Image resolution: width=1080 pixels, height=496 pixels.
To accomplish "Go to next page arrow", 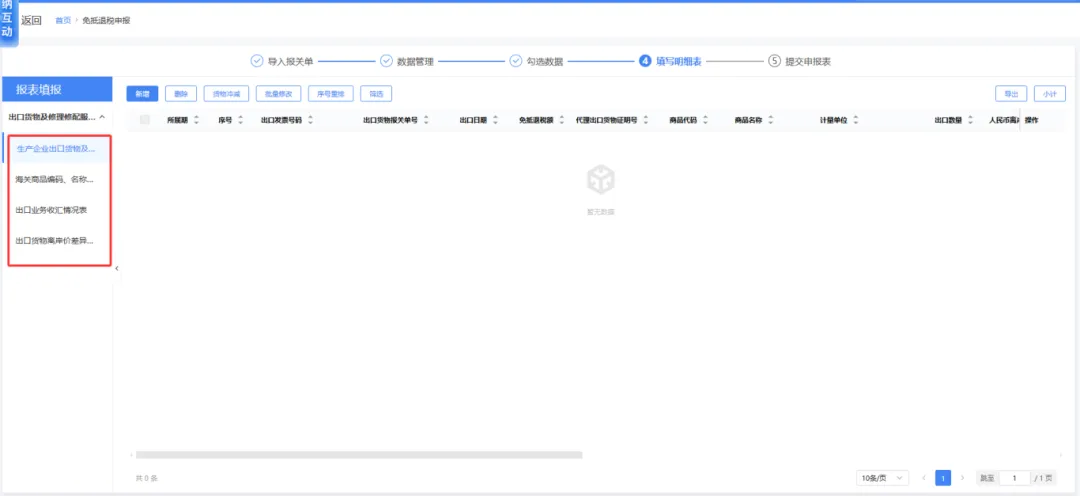I will pos(962,477).
